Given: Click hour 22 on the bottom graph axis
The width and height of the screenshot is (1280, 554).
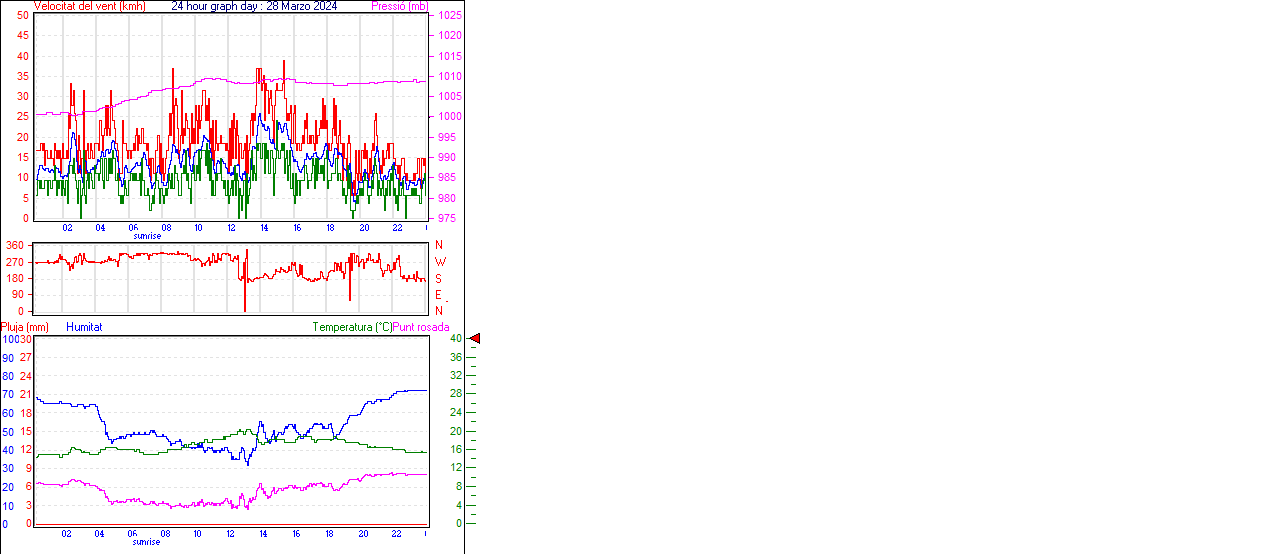Looking at the screenshot, I should pos(397,534).
